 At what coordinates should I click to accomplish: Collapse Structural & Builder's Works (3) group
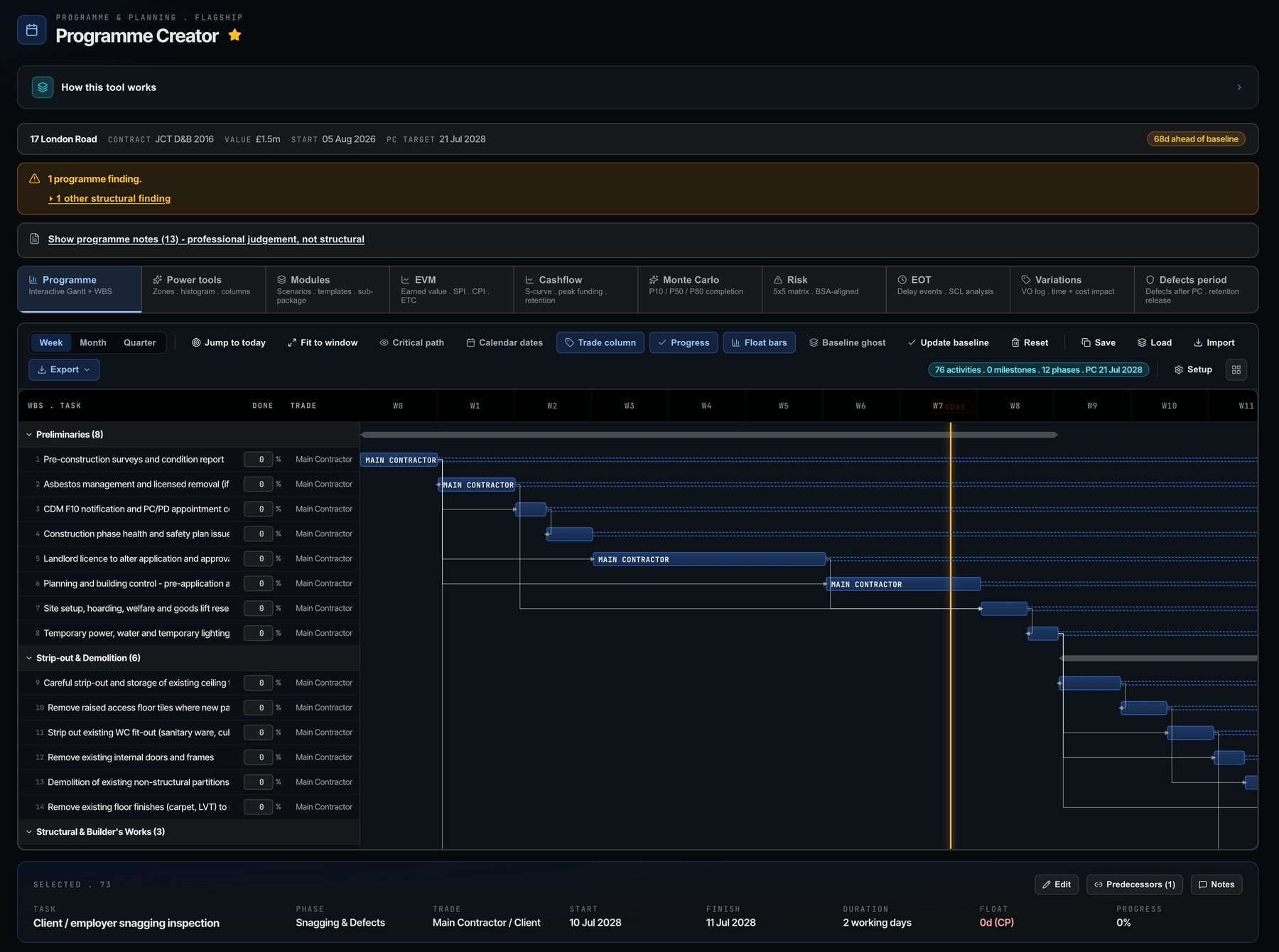click(29, 832)
